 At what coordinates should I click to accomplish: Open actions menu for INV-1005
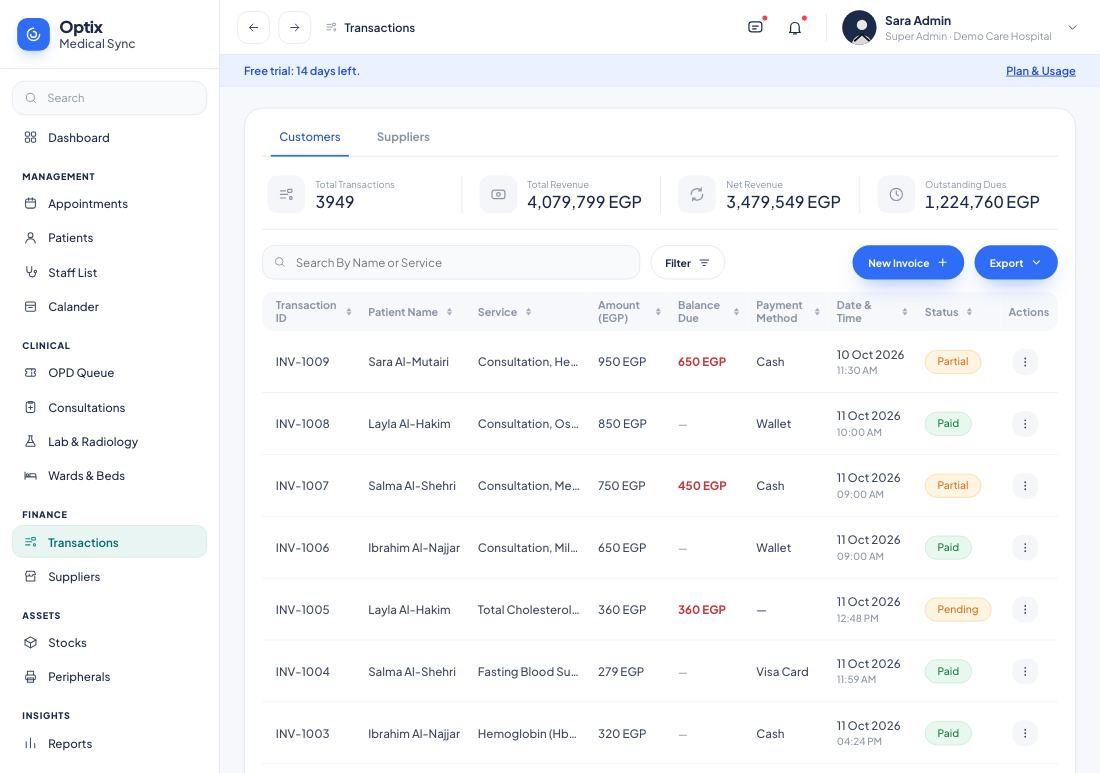coord(1025,610)
